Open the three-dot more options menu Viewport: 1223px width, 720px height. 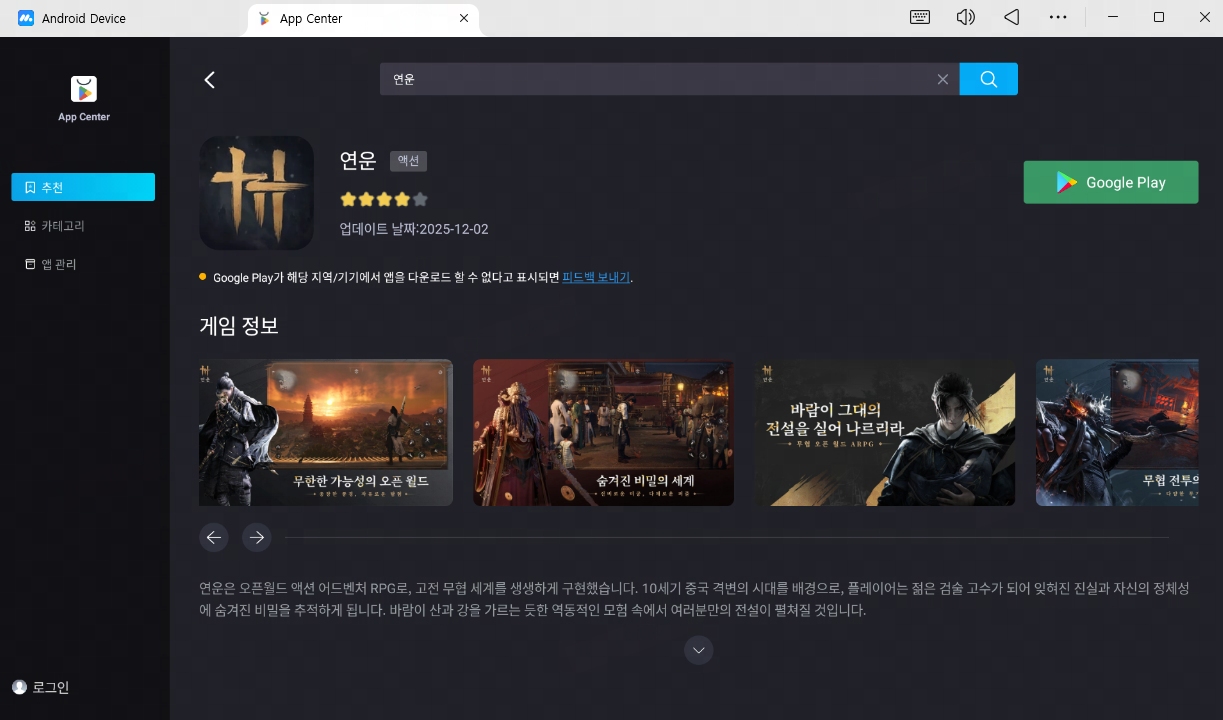click(x=1057, y=17)
